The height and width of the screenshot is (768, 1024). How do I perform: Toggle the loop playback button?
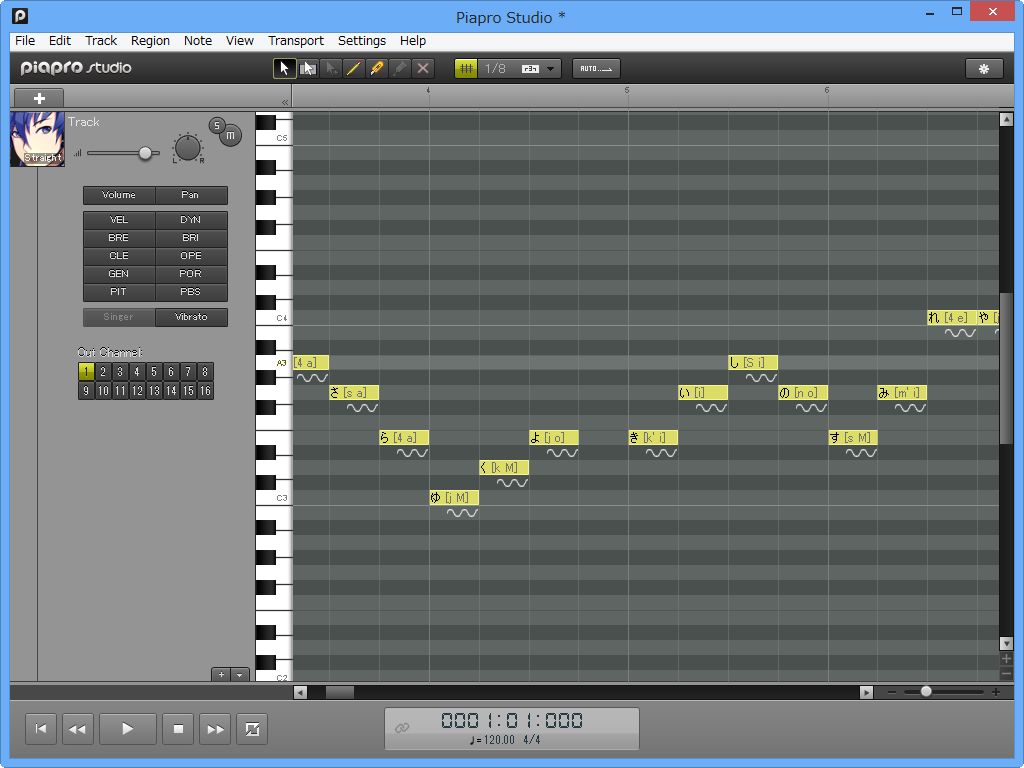(x=252, y=729)
